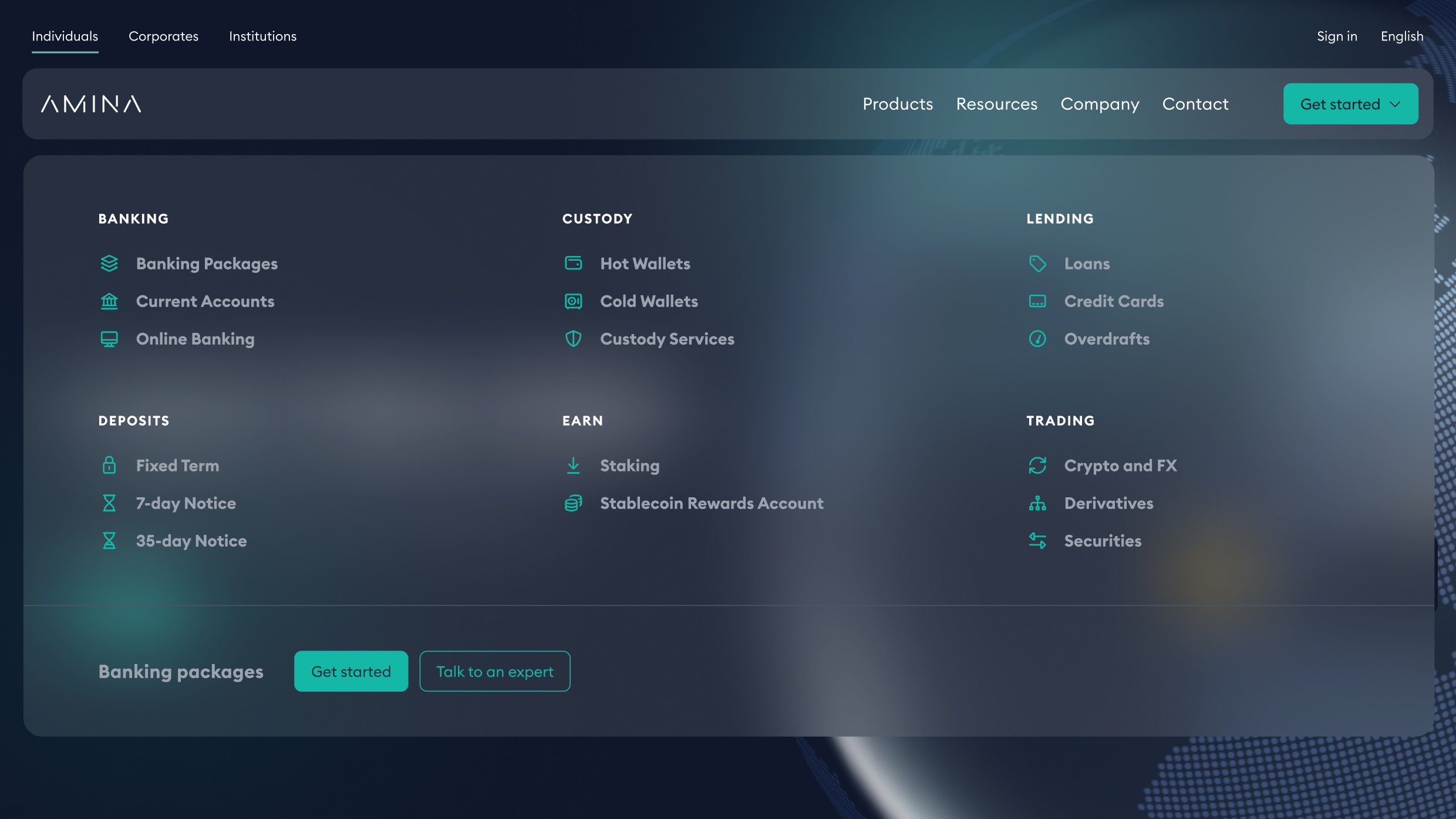Open the Custody Services link

(x=667, y=339)
